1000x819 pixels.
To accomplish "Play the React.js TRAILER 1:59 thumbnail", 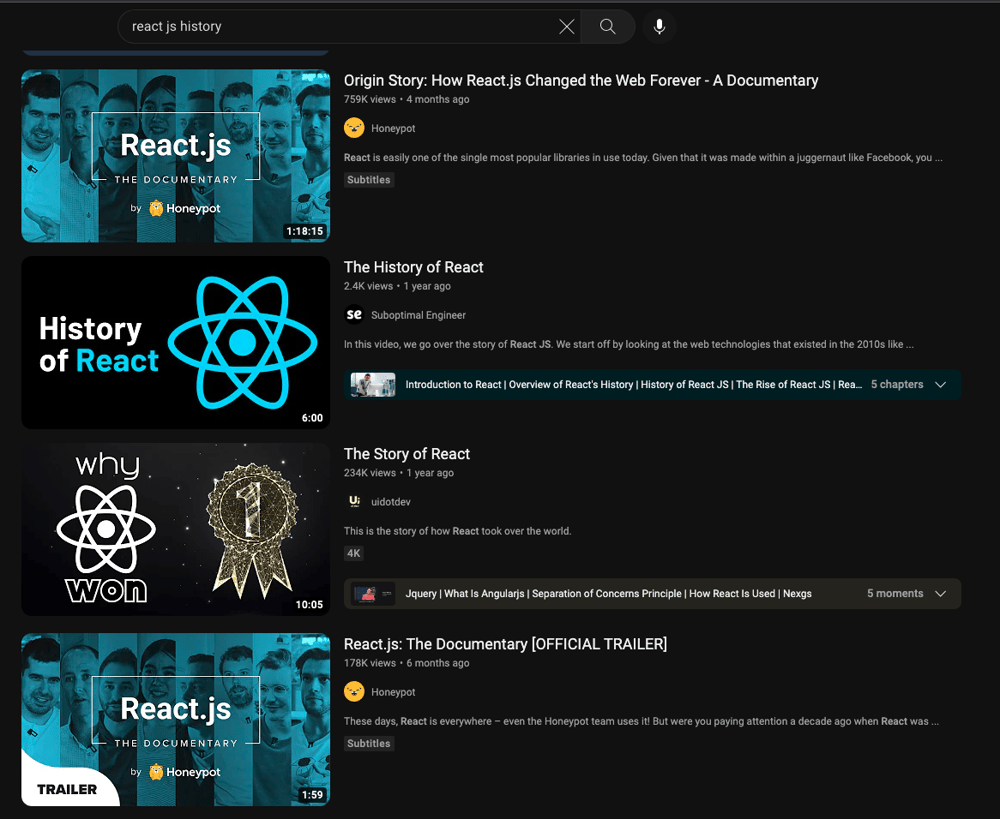I will coord(175,719).
